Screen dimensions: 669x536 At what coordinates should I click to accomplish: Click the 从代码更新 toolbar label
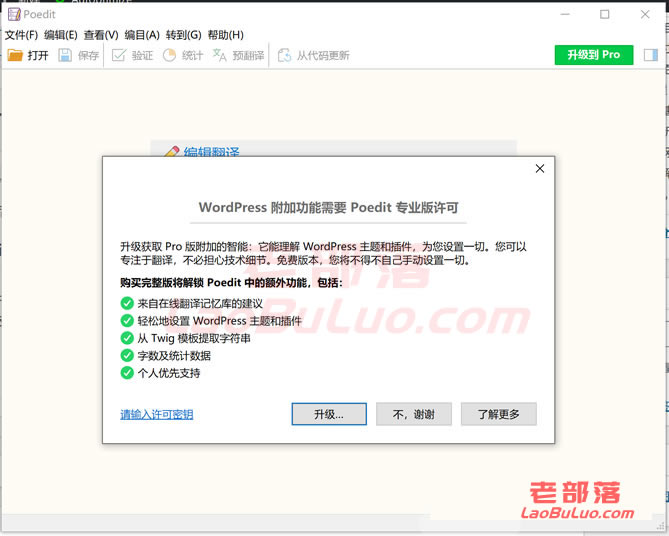pyautogui.click(x=323, y=55)
